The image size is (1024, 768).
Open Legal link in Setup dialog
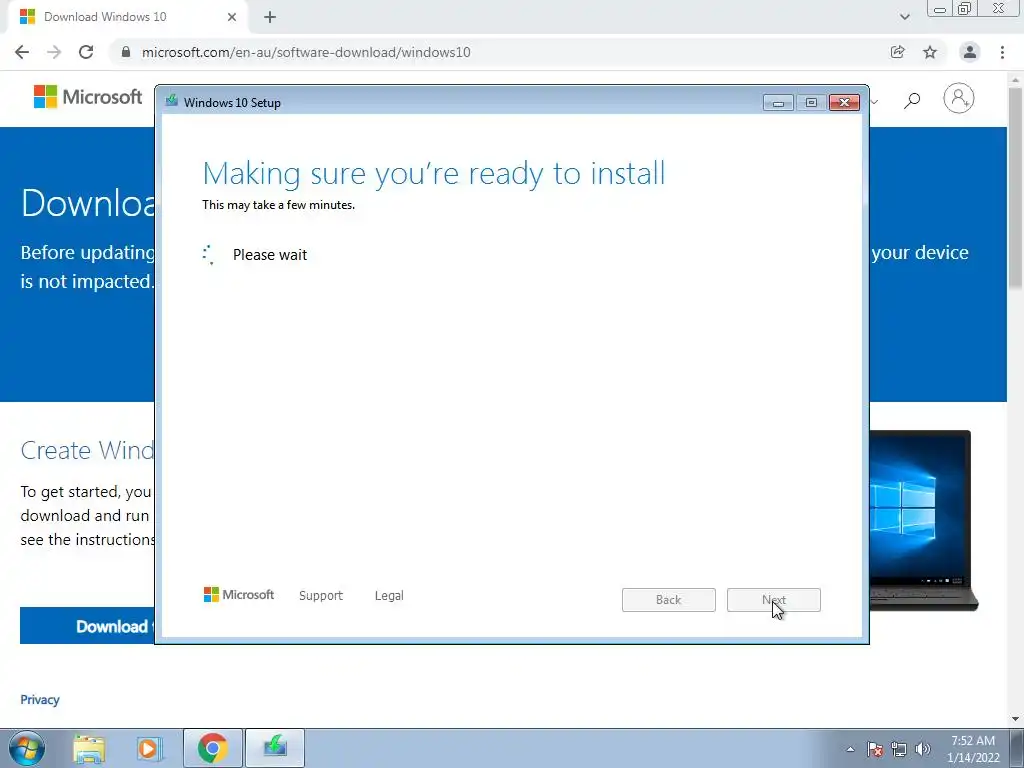389,596
